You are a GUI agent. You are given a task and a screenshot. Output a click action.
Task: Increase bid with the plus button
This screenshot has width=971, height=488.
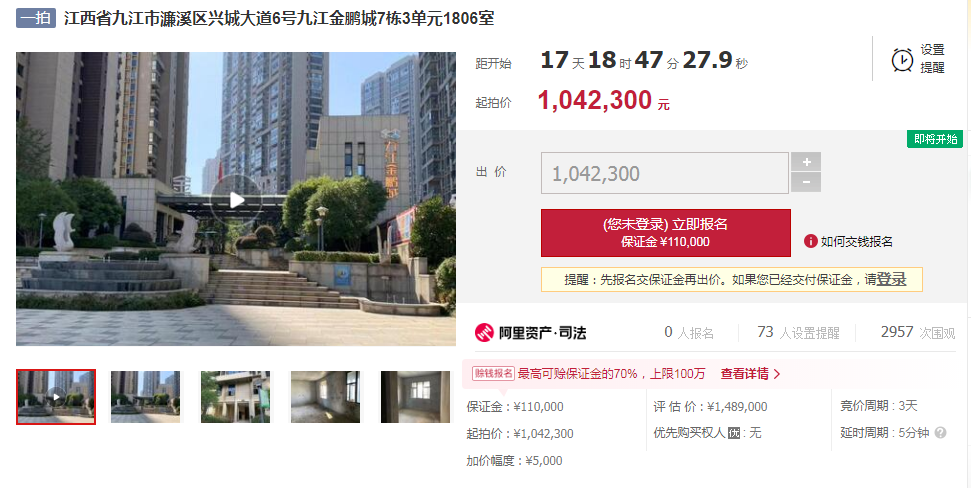point(806,162)
